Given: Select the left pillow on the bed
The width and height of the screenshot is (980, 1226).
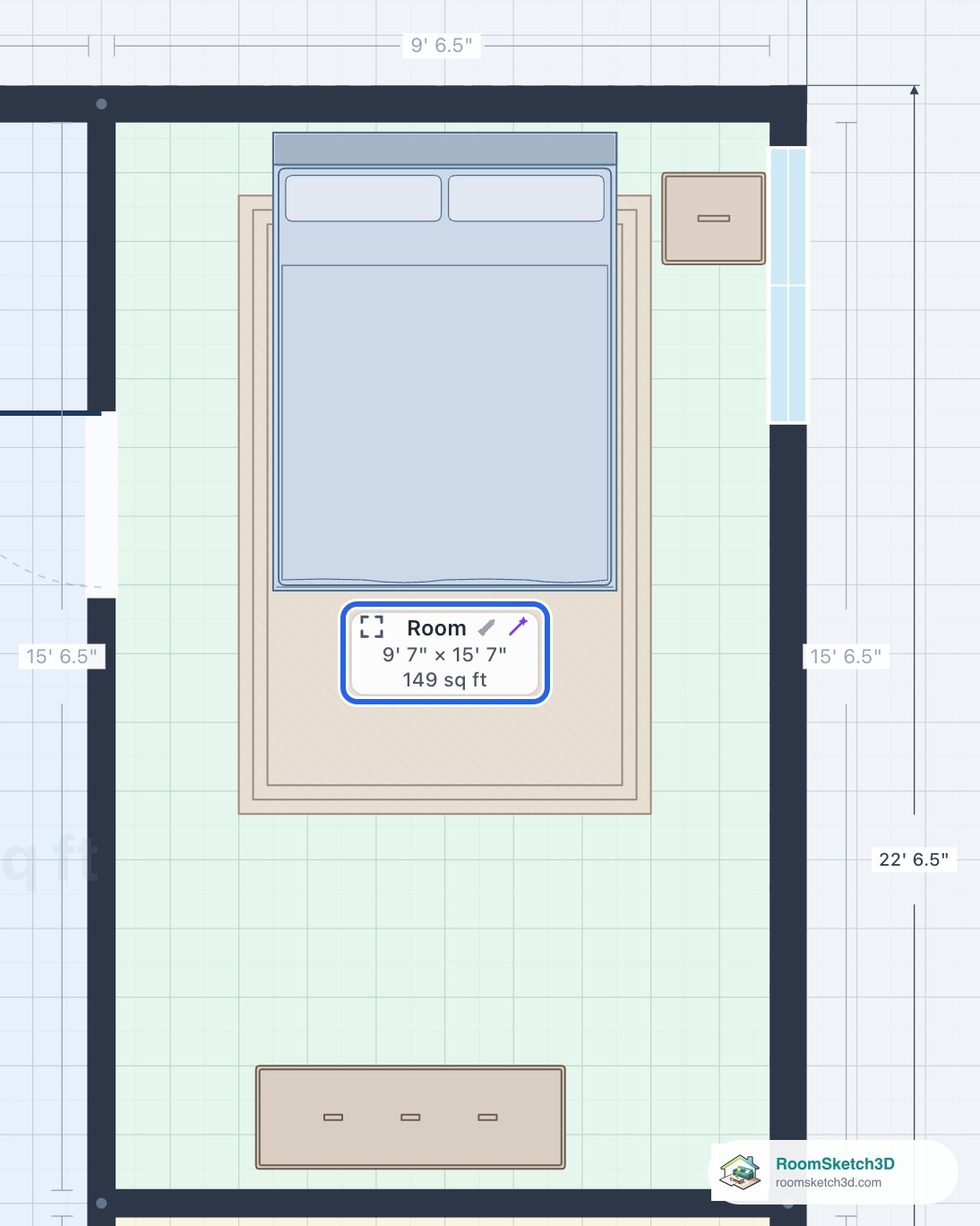Looking at the screenshot, I should [x=363, y=198].
